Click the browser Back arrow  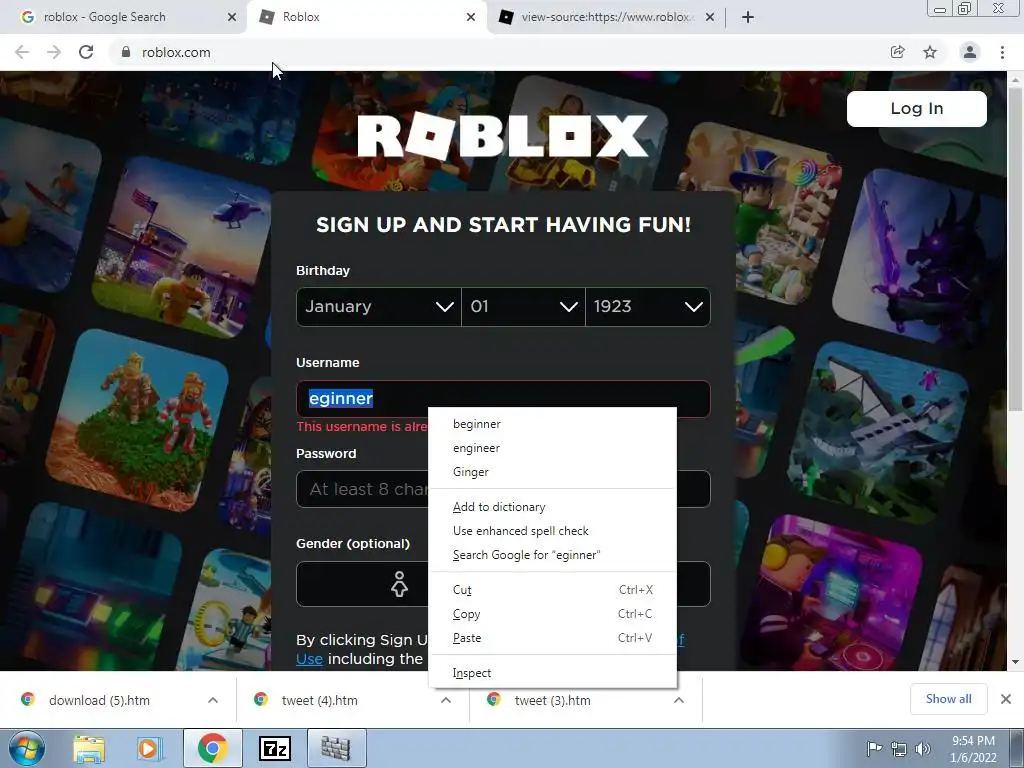click(22, 52)
